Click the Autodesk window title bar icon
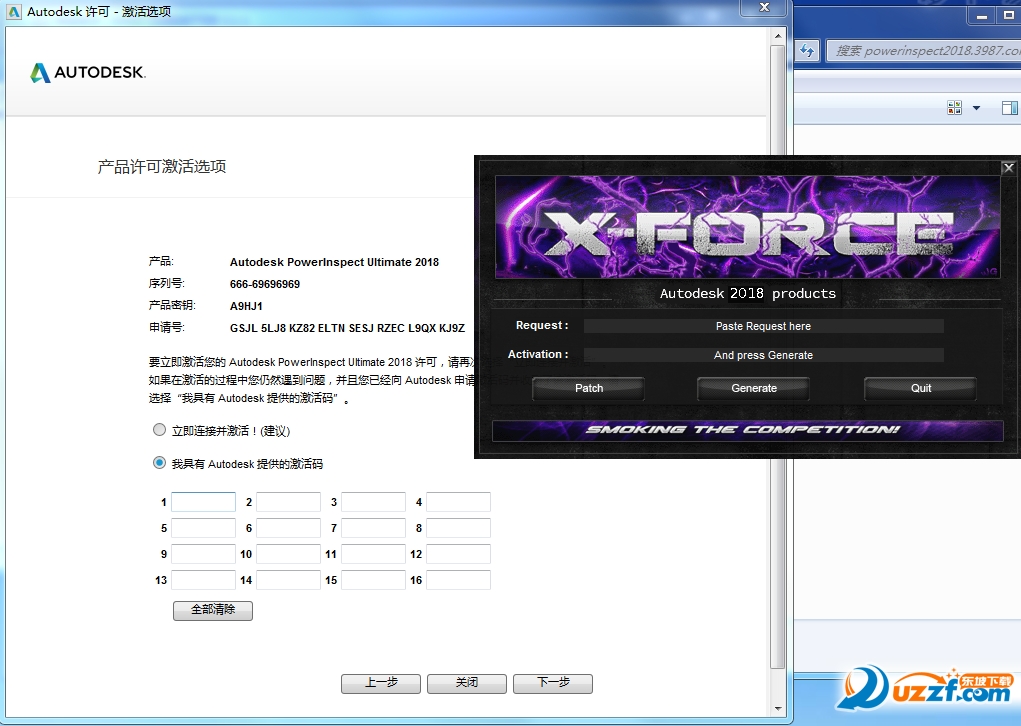 coord(14,12)
